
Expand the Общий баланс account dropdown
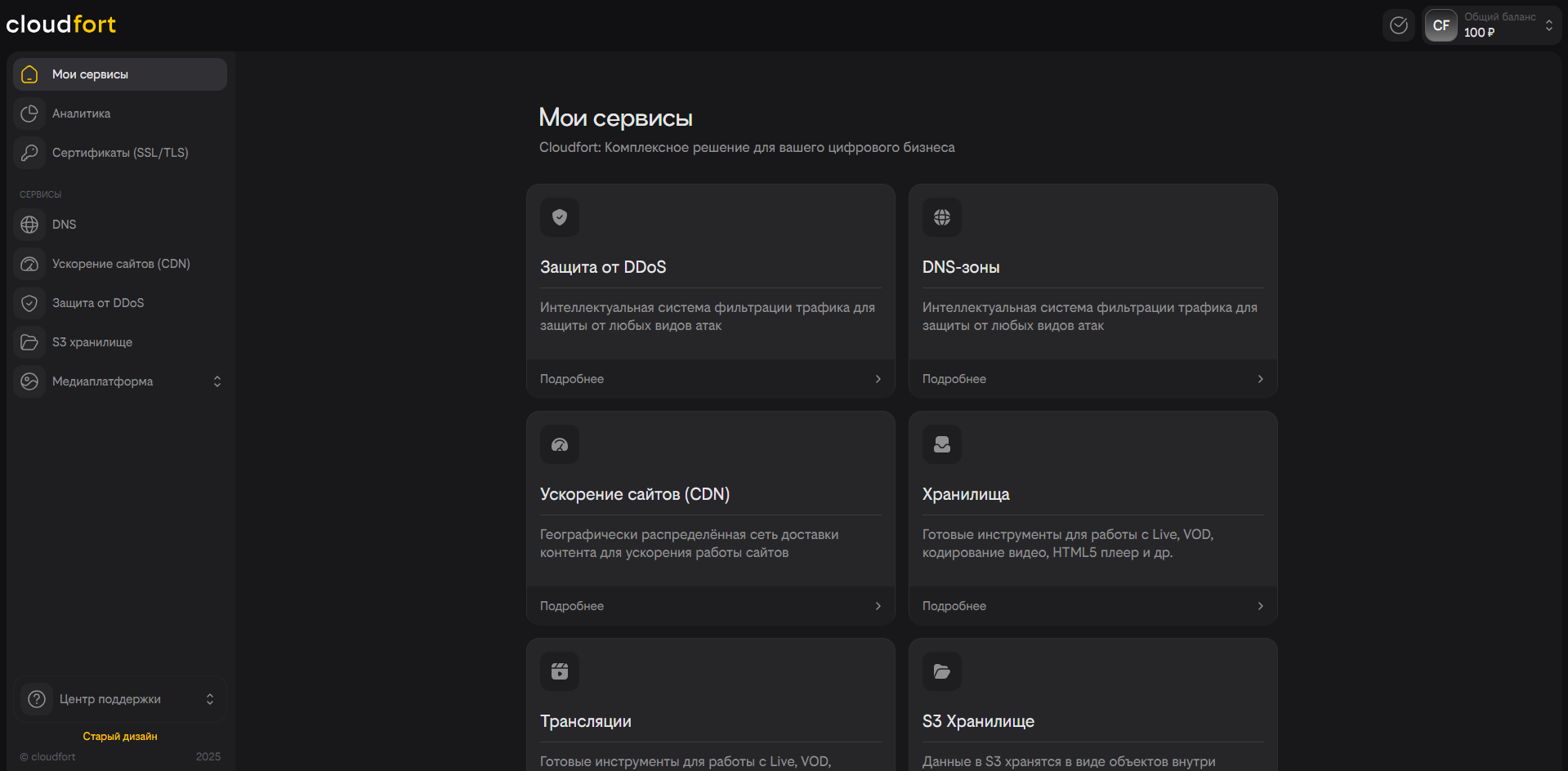coord(1548,25)
